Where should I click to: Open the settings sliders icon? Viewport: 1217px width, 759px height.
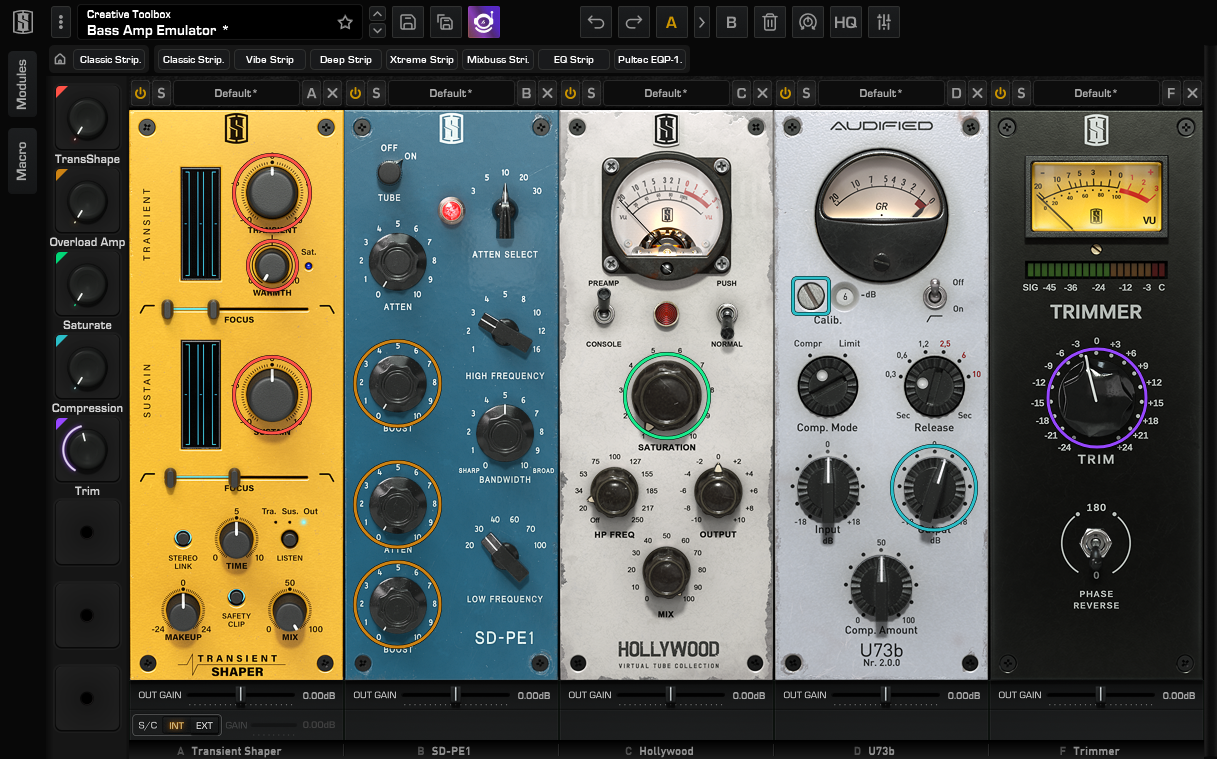coord(884,21)
